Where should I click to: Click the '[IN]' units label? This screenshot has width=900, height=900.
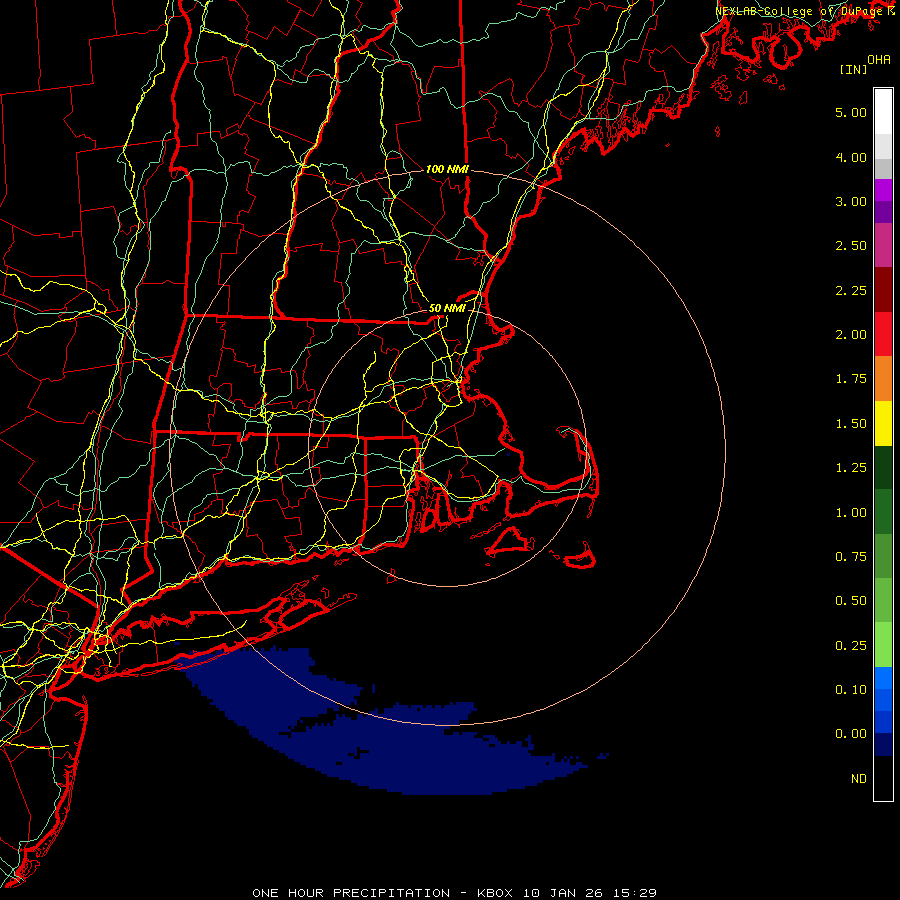pos(853,70)
